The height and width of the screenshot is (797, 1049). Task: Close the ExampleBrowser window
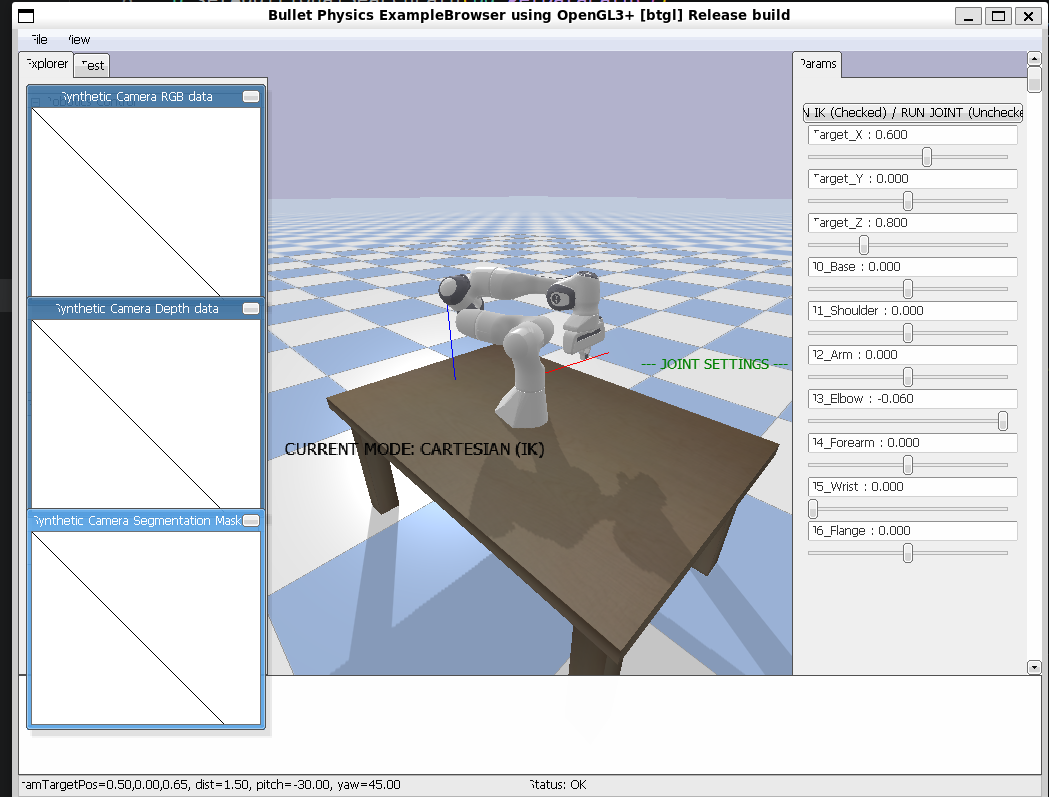pos(1028,16)
